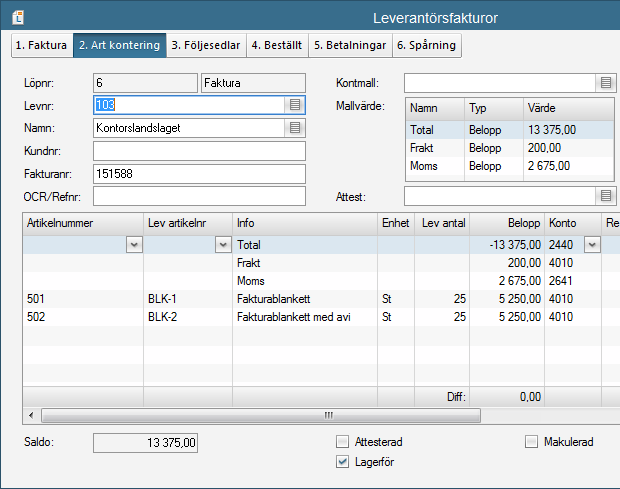Click the Levnr field containing 103
The width and height of the screenshot is (620, 489).
pos(189,105)
